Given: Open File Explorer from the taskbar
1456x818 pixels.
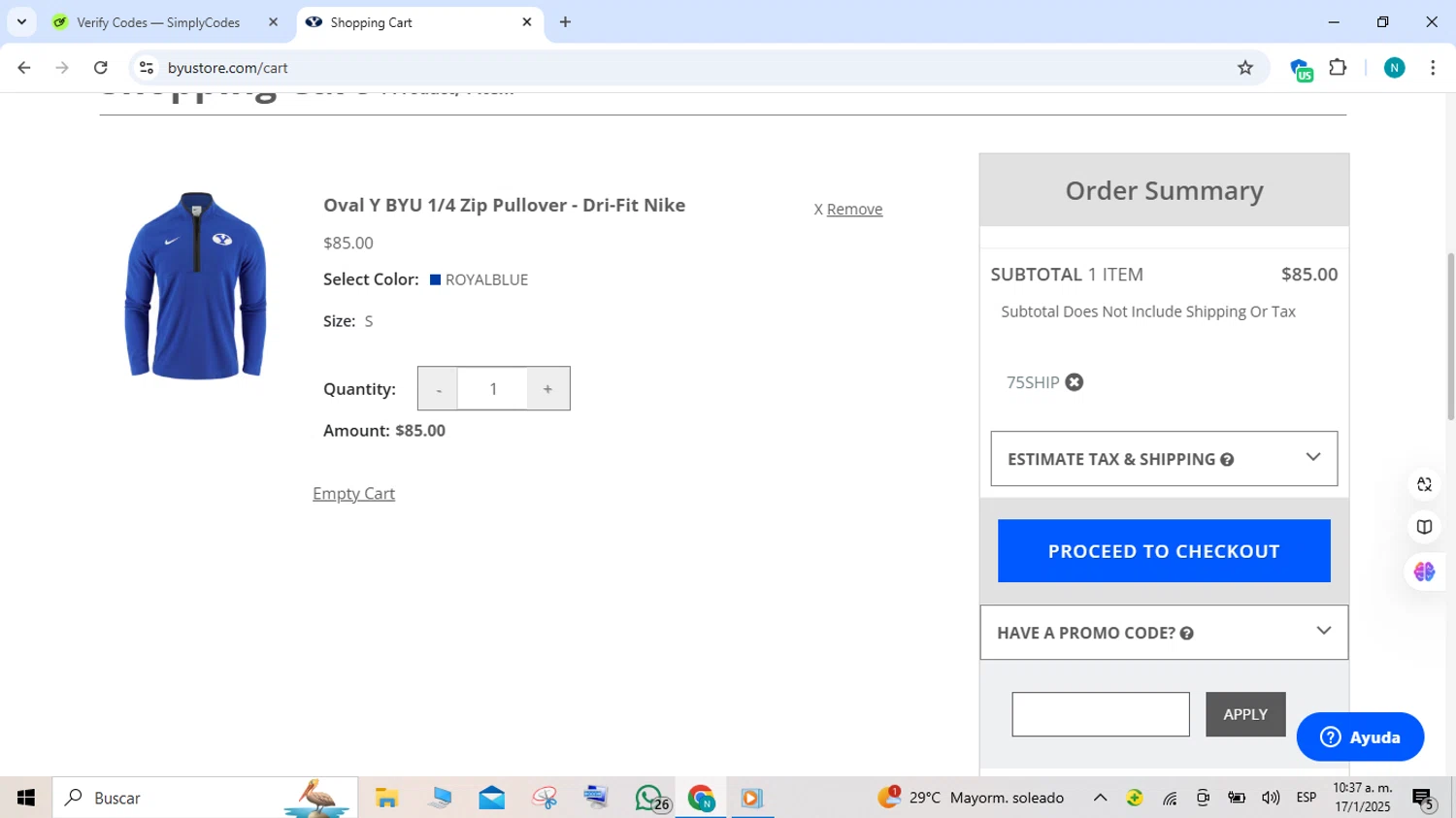Looking at the screenshot, I should click(x=386, y=798).
